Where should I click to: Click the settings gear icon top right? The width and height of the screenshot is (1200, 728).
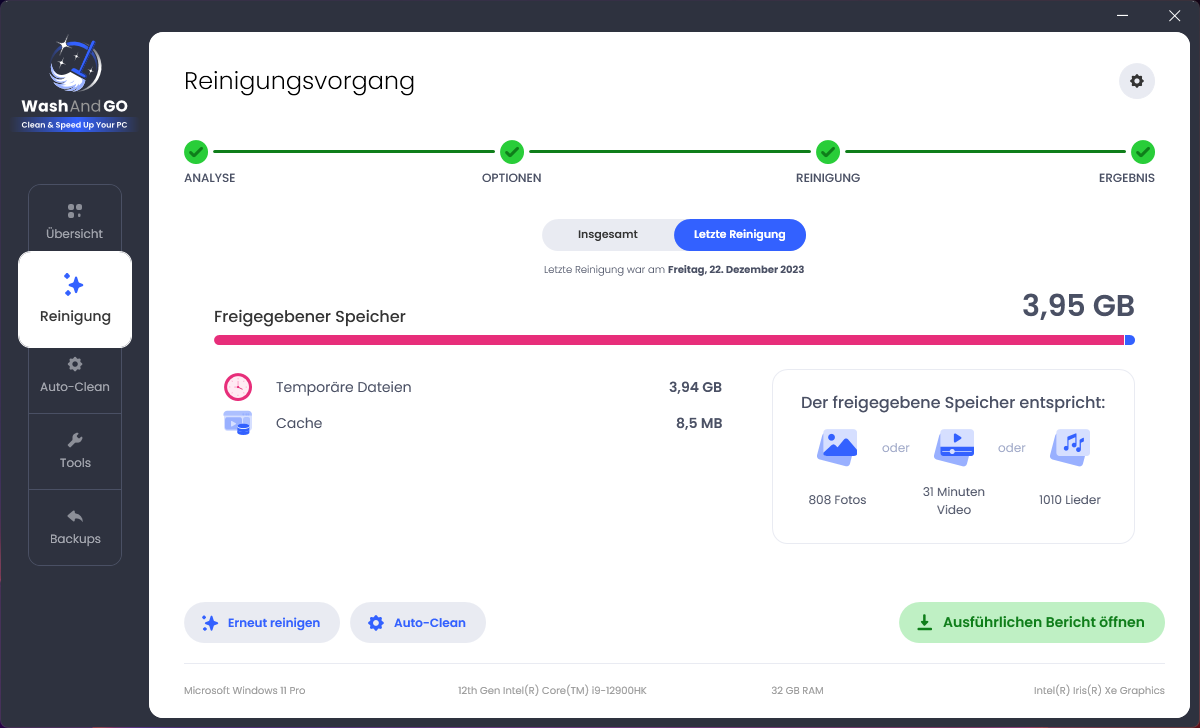[1136, 81]
